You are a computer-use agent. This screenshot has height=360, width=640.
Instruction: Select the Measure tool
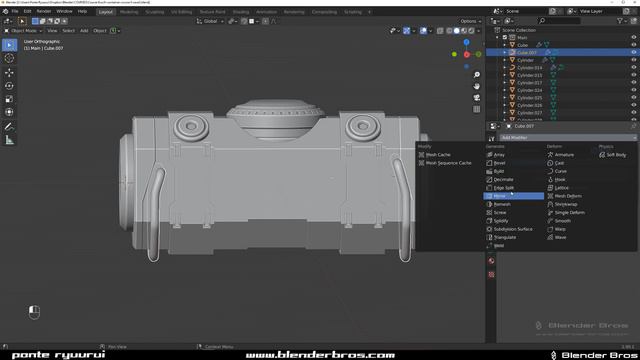(x=9, y=140)
